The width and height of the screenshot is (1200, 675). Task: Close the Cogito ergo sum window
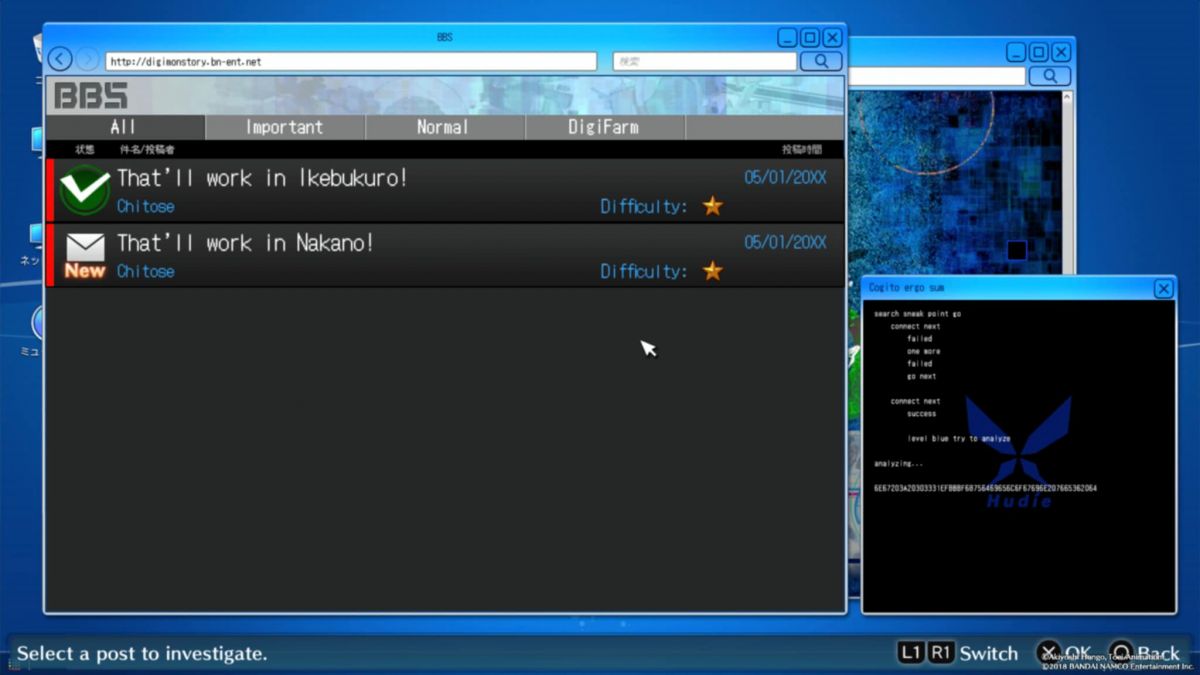click(x=1163, y=288)
